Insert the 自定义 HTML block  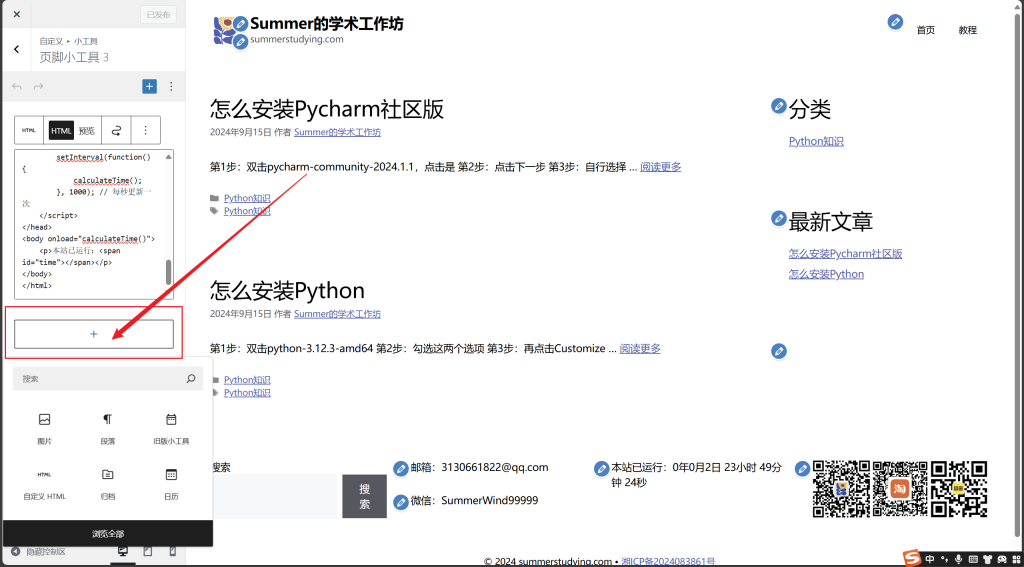click(x=44, y=484)
